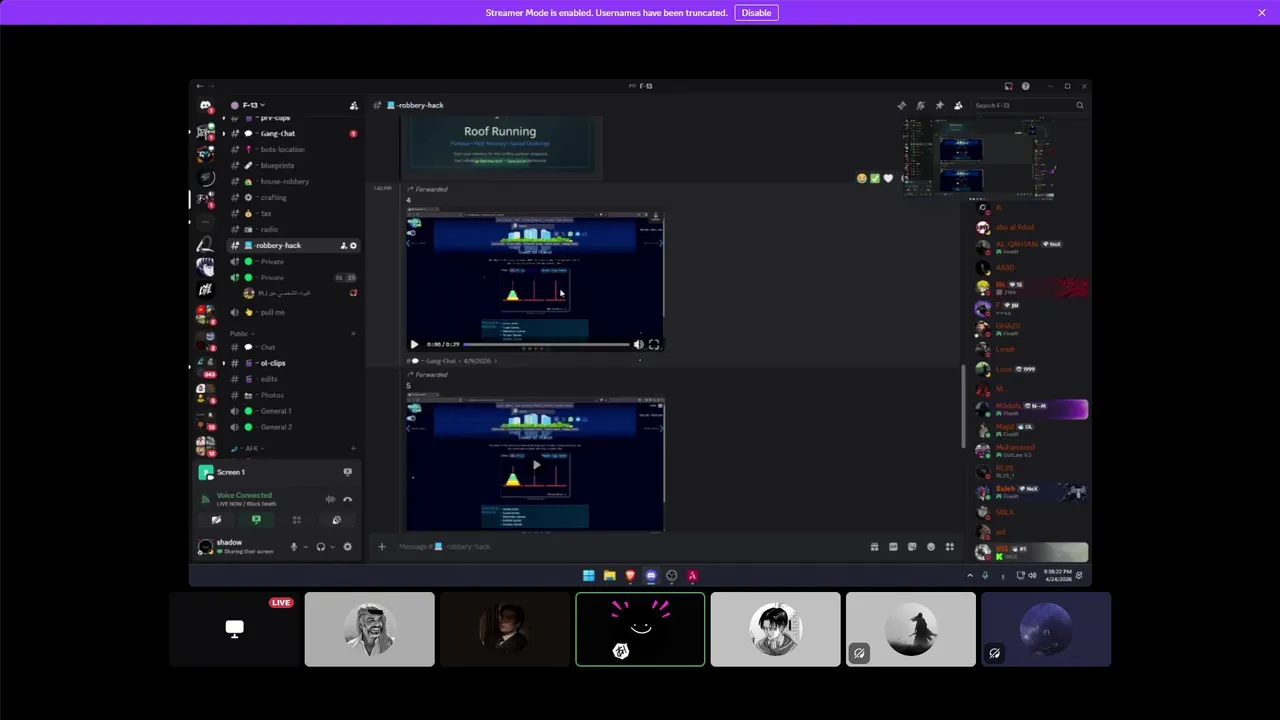The image size is (1280, 720).
Task: Disconnect from voice with the hang-up icon
Action: coord(347,499)
